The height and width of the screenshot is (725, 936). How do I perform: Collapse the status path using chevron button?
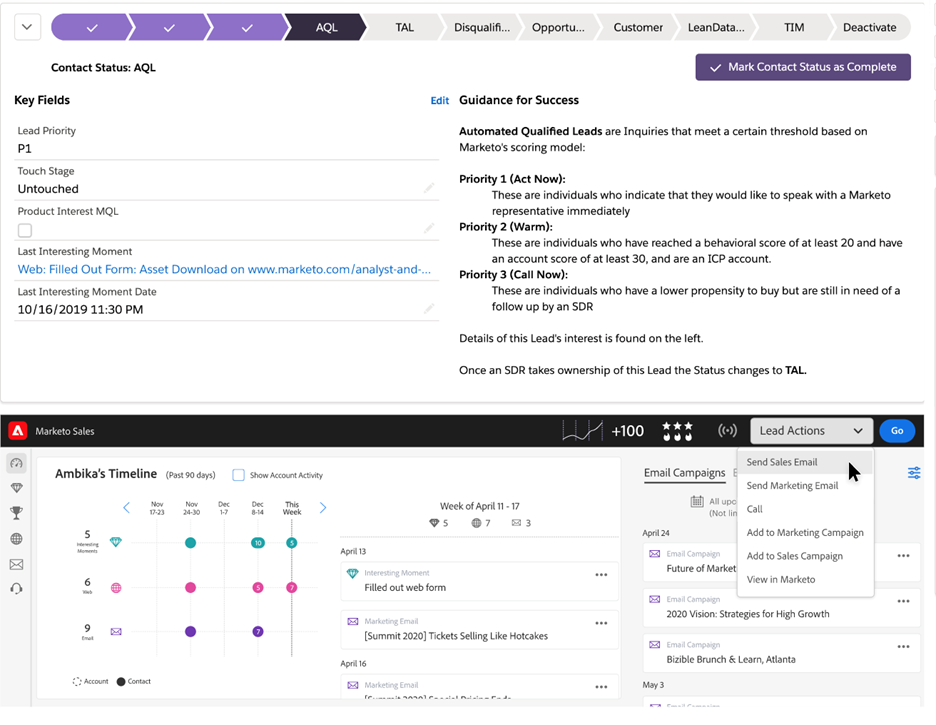click(27, 27)
